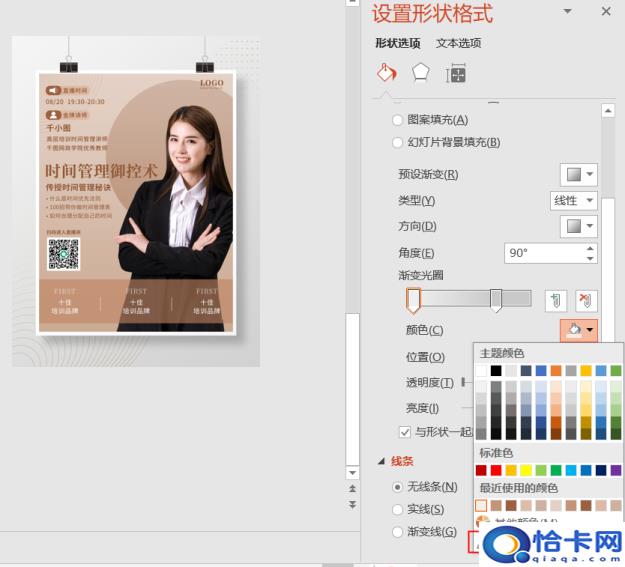Viewport: 625px width, 567px height.
Task: Pick the standard dark red swatch
Action: (481, 471)
